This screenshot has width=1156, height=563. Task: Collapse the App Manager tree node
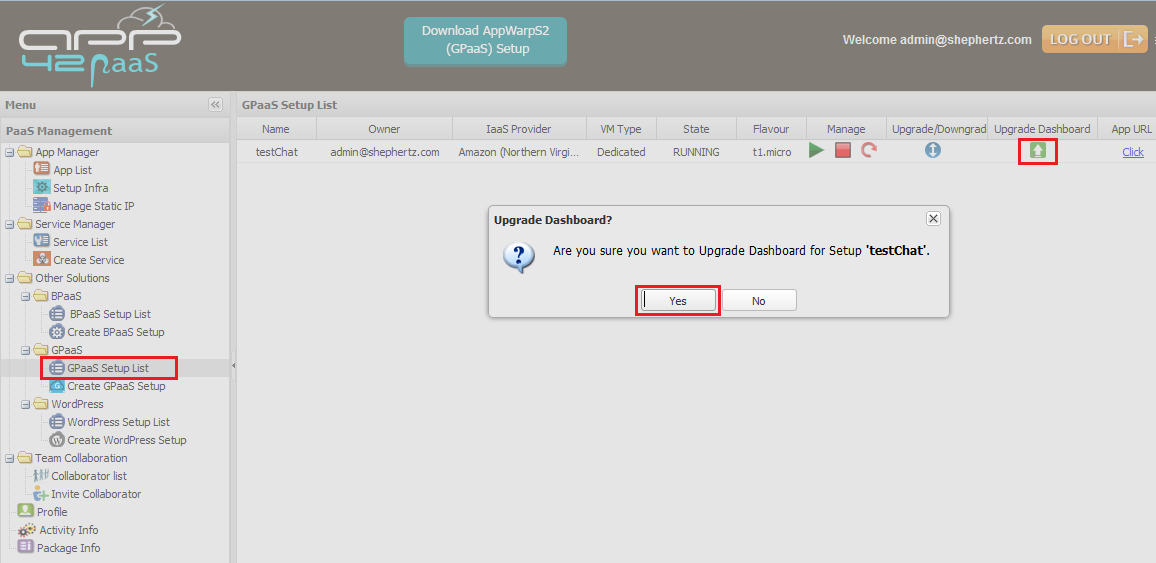(10, 152)
